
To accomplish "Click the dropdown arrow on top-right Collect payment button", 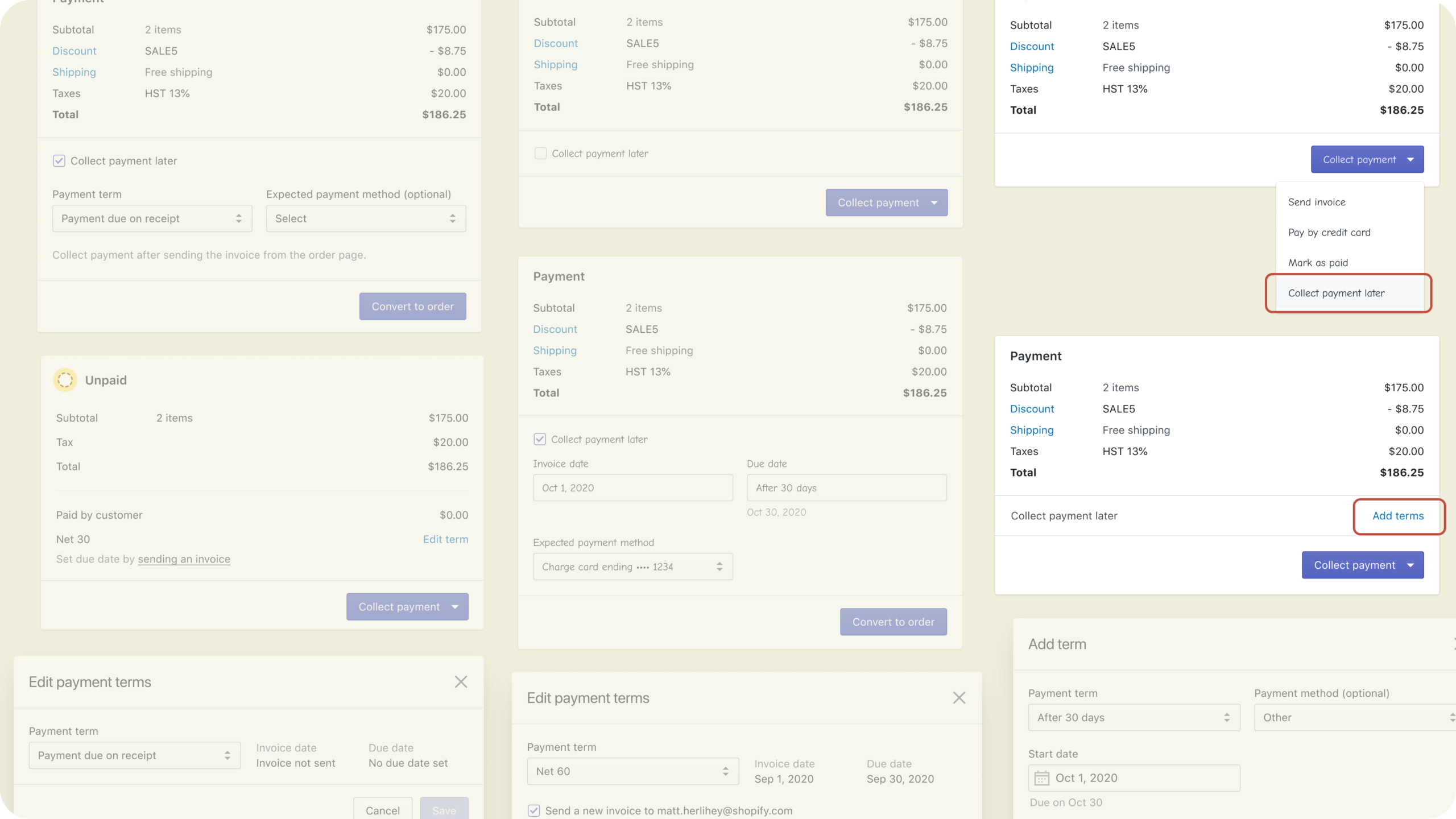I will point(1410,160).
